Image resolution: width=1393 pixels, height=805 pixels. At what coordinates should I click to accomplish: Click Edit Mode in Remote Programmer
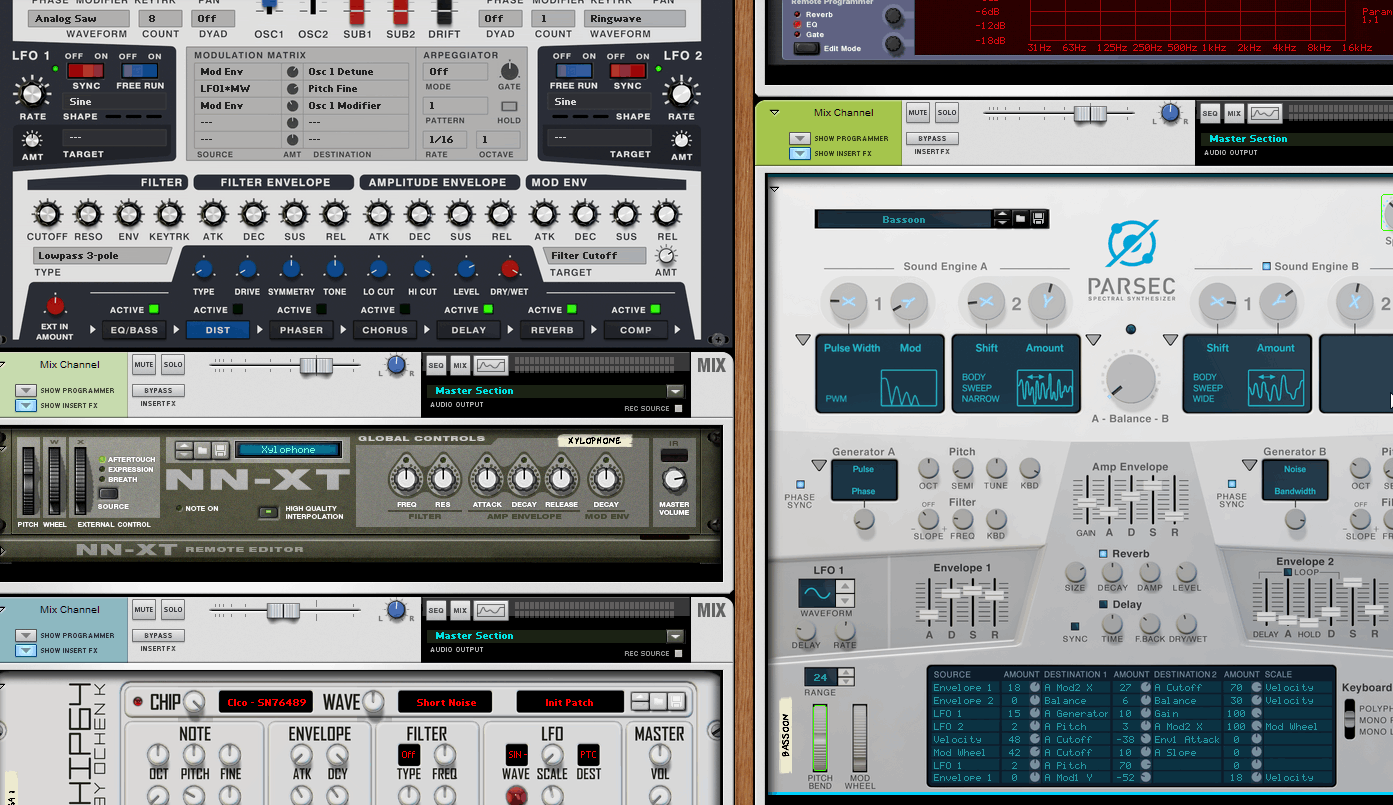[806, 48]
